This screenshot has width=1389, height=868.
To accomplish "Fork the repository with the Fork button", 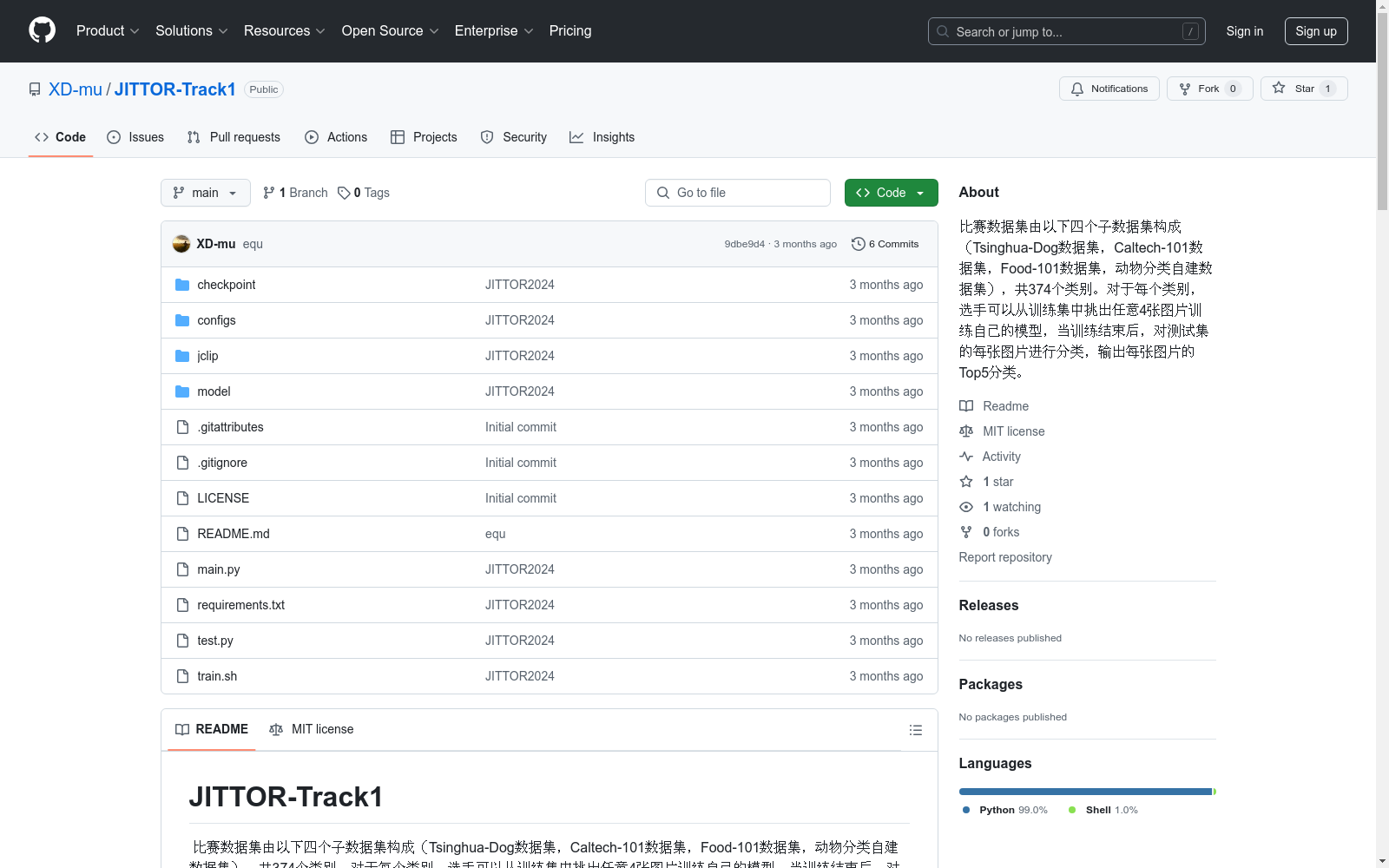I will point(1209,89).
